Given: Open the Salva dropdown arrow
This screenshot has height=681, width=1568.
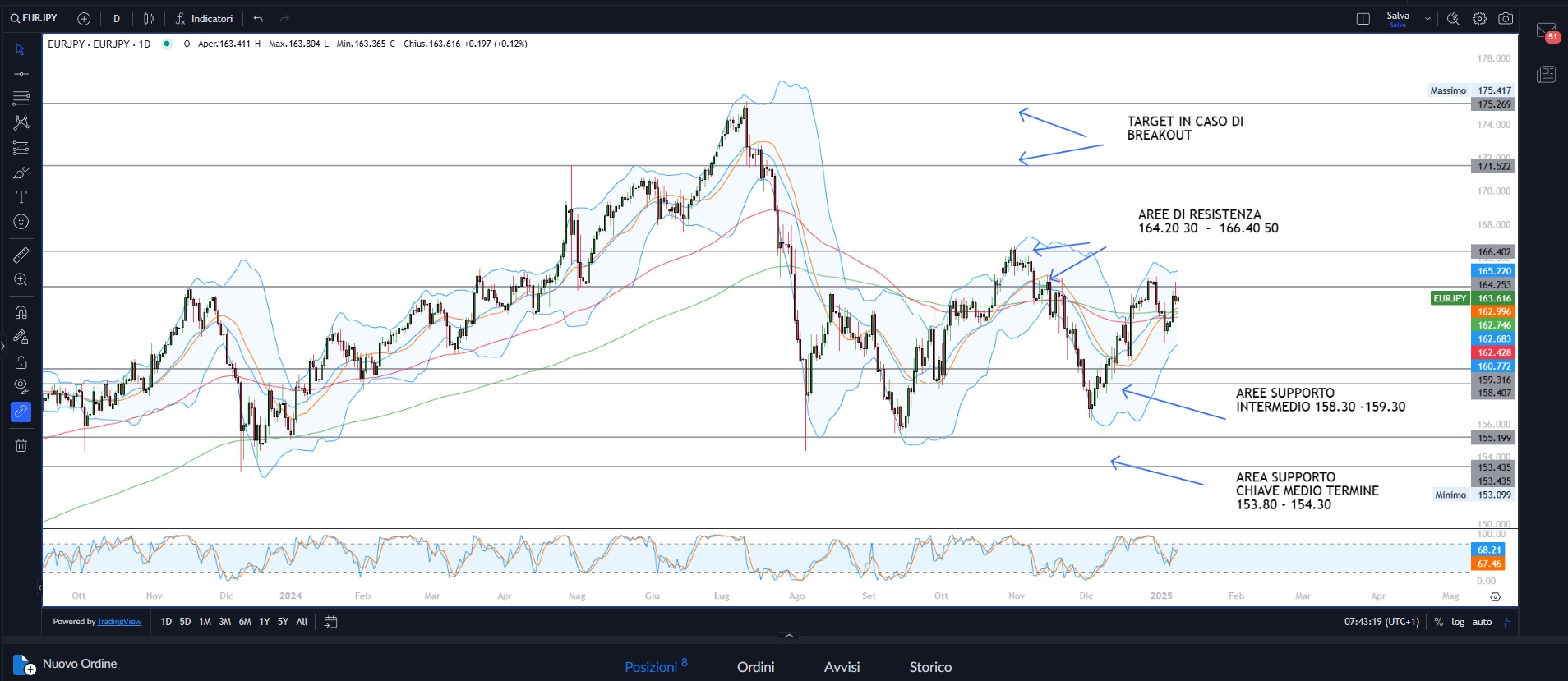Looking at the screenshot, I should click(x=1427, y=18).
